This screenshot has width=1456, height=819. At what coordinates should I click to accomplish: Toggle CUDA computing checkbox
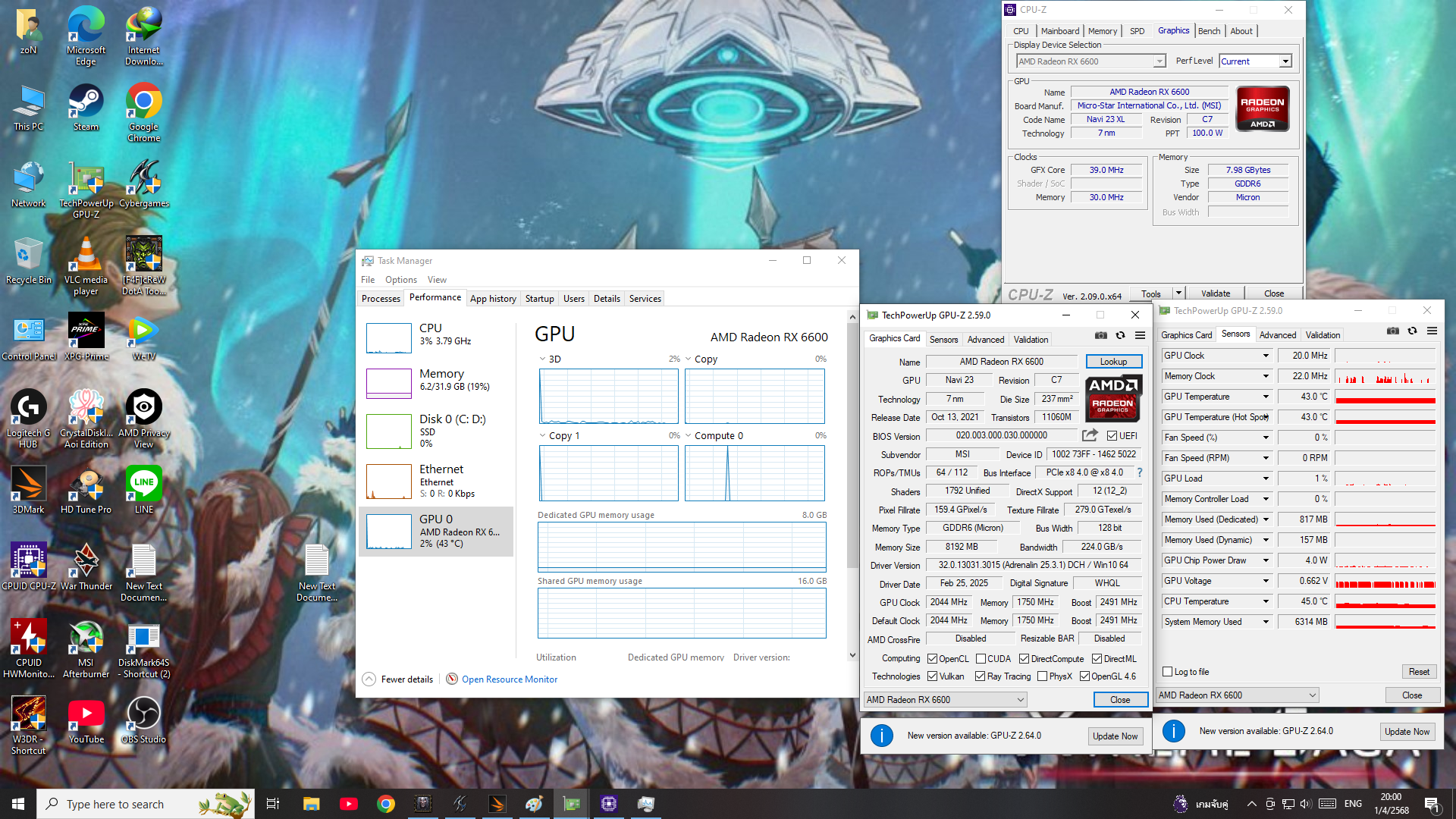981,659
